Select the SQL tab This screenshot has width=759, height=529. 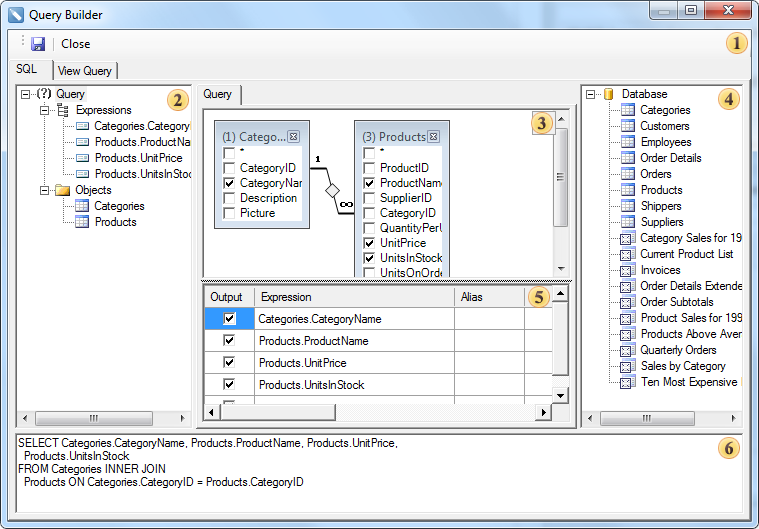click(x=27, y=69)
